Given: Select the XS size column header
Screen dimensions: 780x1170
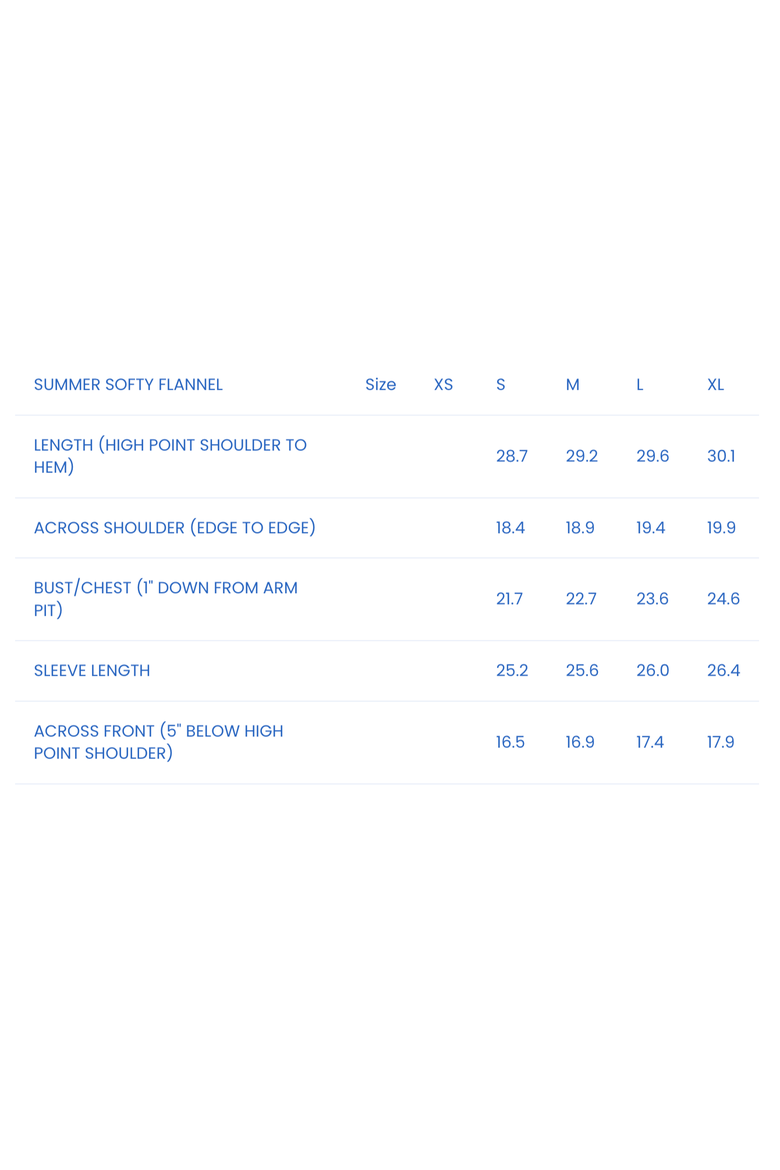Looking at the screenshot, I should click(443, 384).
